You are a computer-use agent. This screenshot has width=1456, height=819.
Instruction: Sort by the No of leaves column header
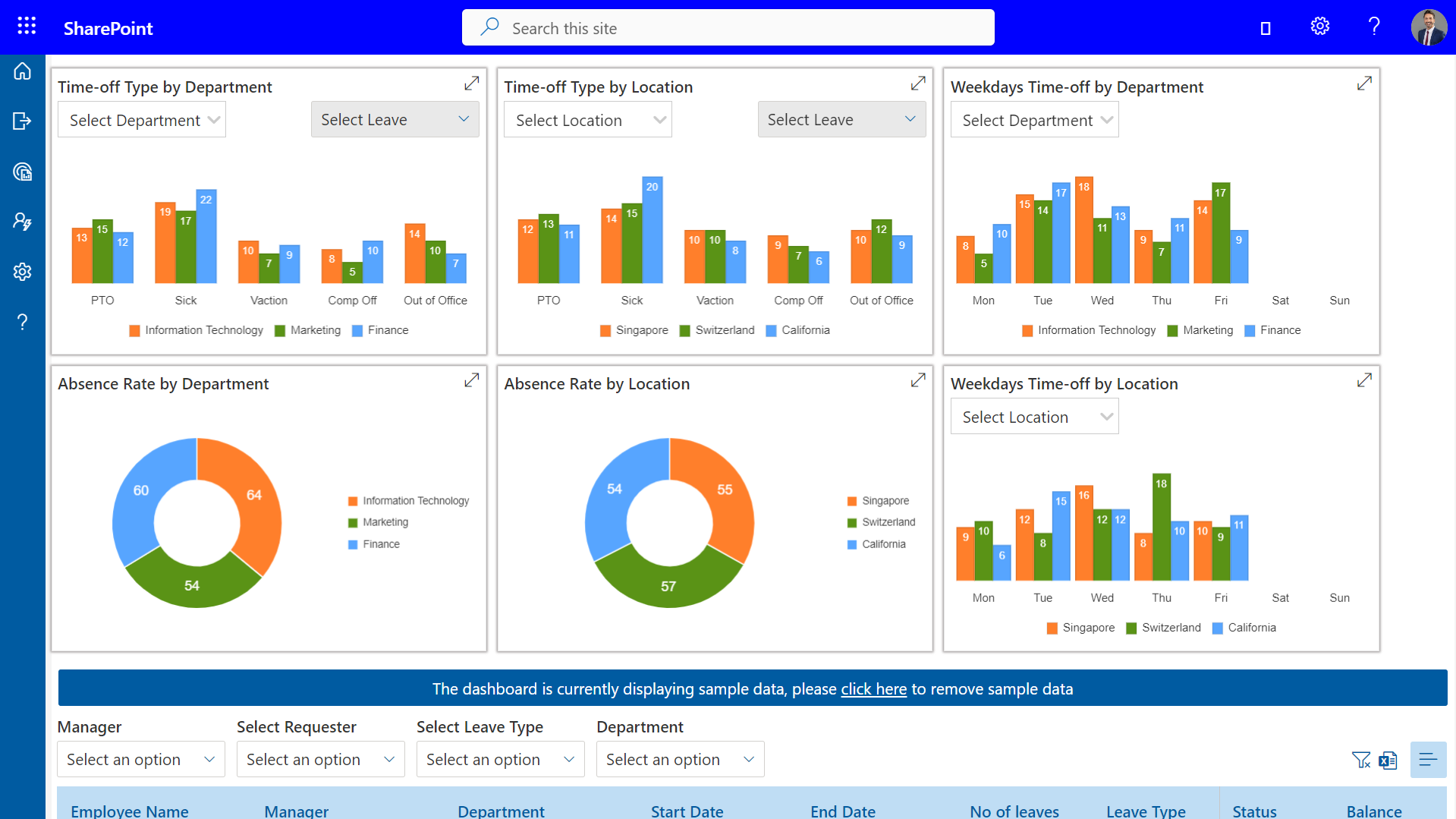pyautogui.click(x=1014, y=810)
